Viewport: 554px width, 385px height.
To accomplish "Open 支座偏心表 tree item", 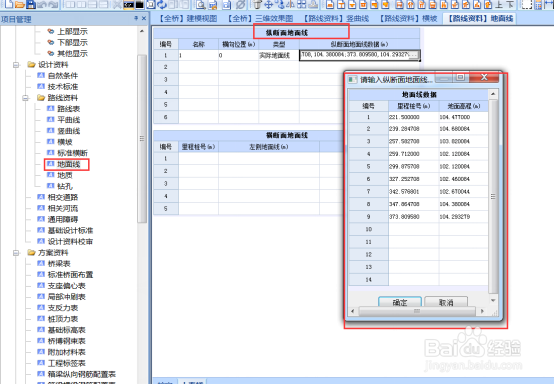I will (x=62, y=286).
